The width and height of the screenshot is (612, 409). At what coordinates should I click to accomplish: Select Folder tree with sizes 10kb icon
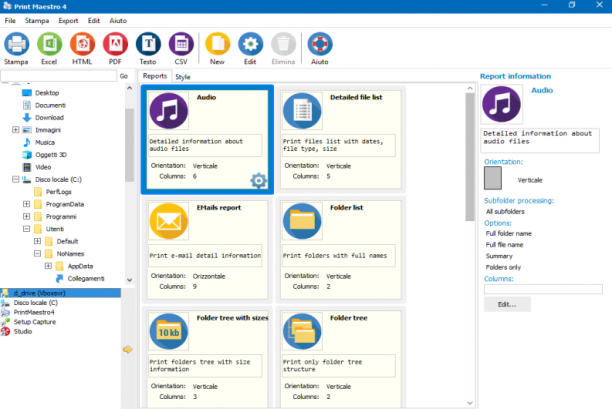point(169,331)
